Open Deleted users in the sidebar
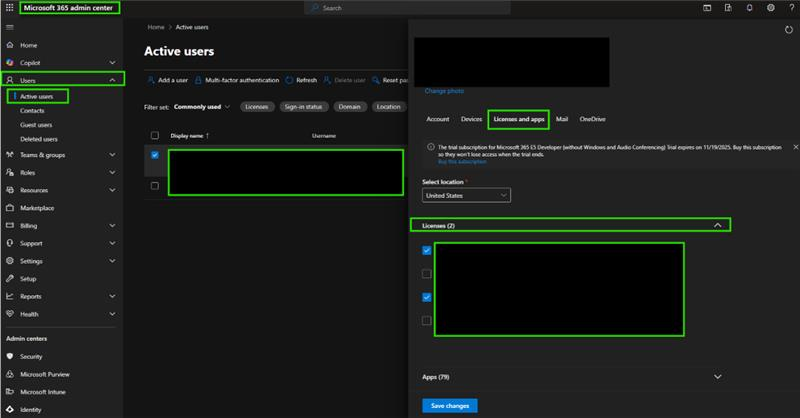Viewport: 800px width, 418px height. (39, 139)
